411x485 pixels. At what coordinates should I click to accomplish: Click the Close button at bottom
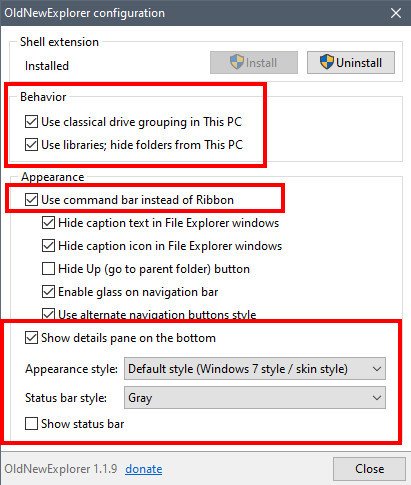tap(369, 469)
